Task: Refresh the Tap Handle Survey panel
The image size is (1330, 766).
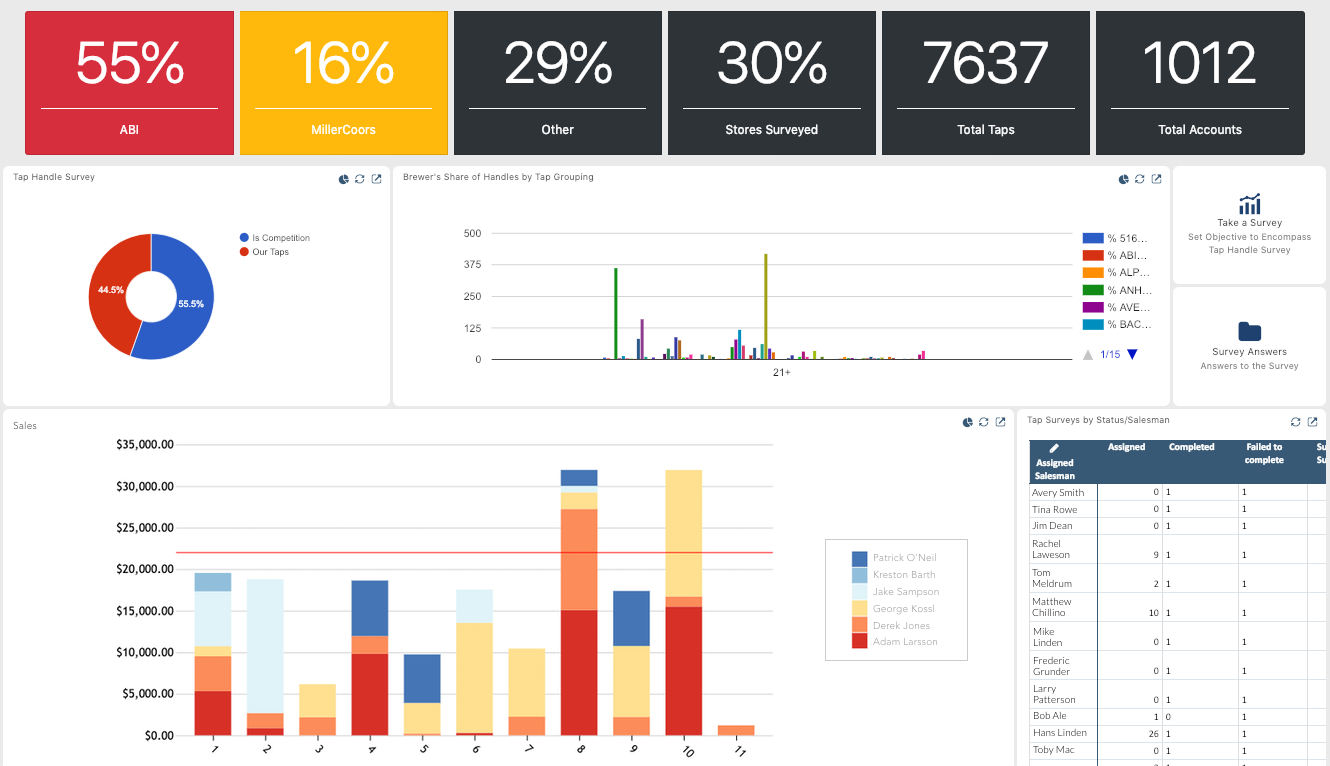Action: (x=359, y=178)
